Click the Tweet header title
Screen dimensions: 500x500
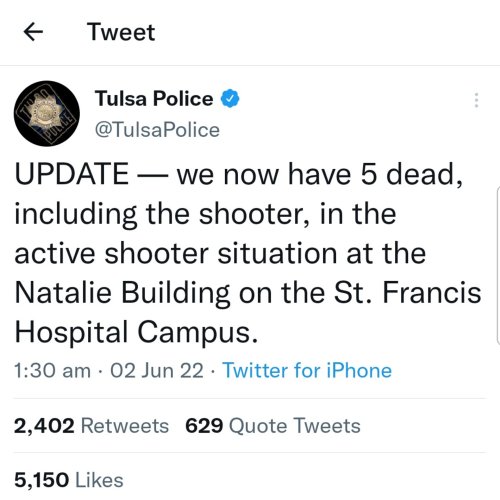pyautogui.click(x=121, y=32)
